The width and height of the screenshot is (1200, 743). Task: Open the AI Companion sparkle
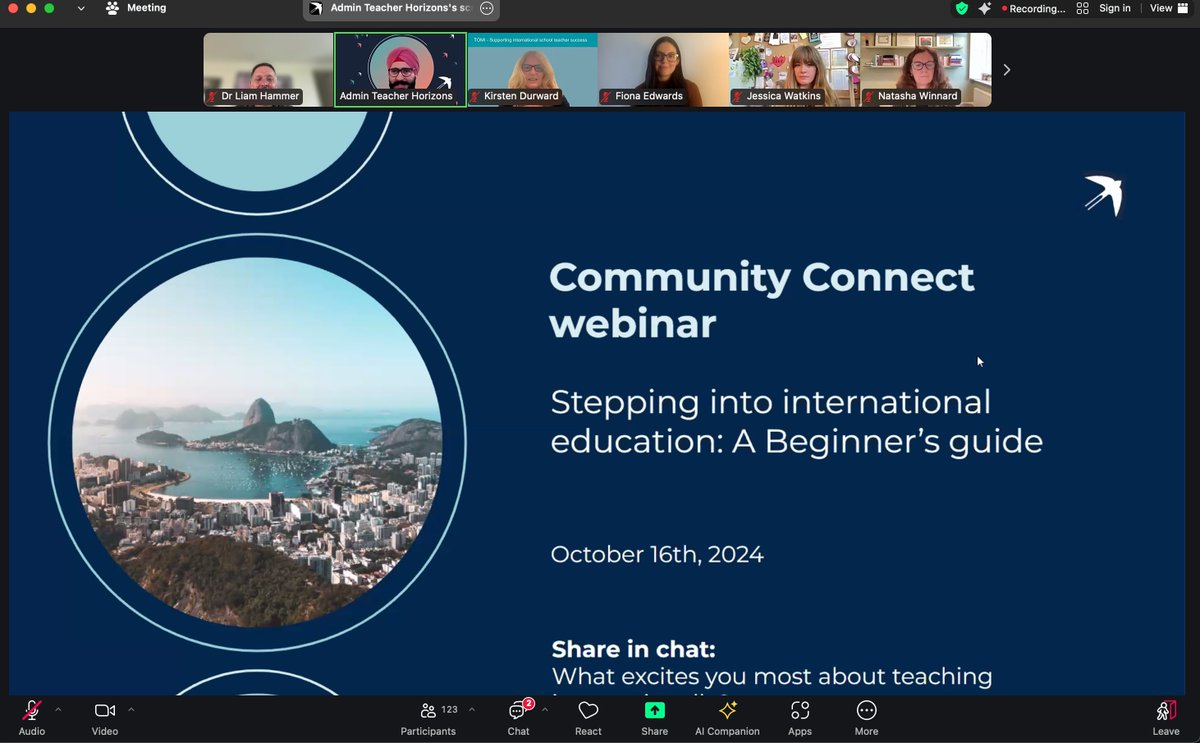tap(728, 717)
